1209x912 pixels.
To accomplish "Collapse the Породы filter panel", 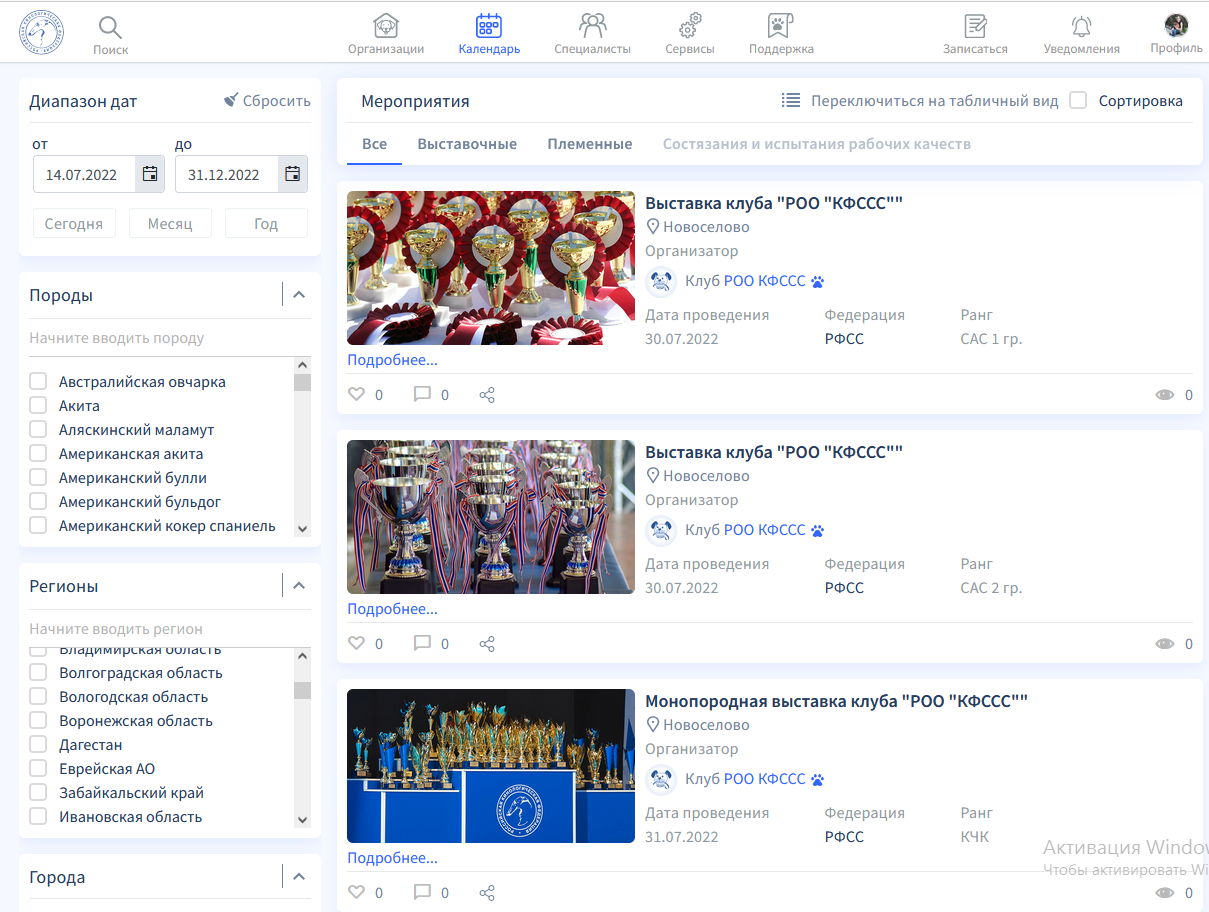I will 298,295.
